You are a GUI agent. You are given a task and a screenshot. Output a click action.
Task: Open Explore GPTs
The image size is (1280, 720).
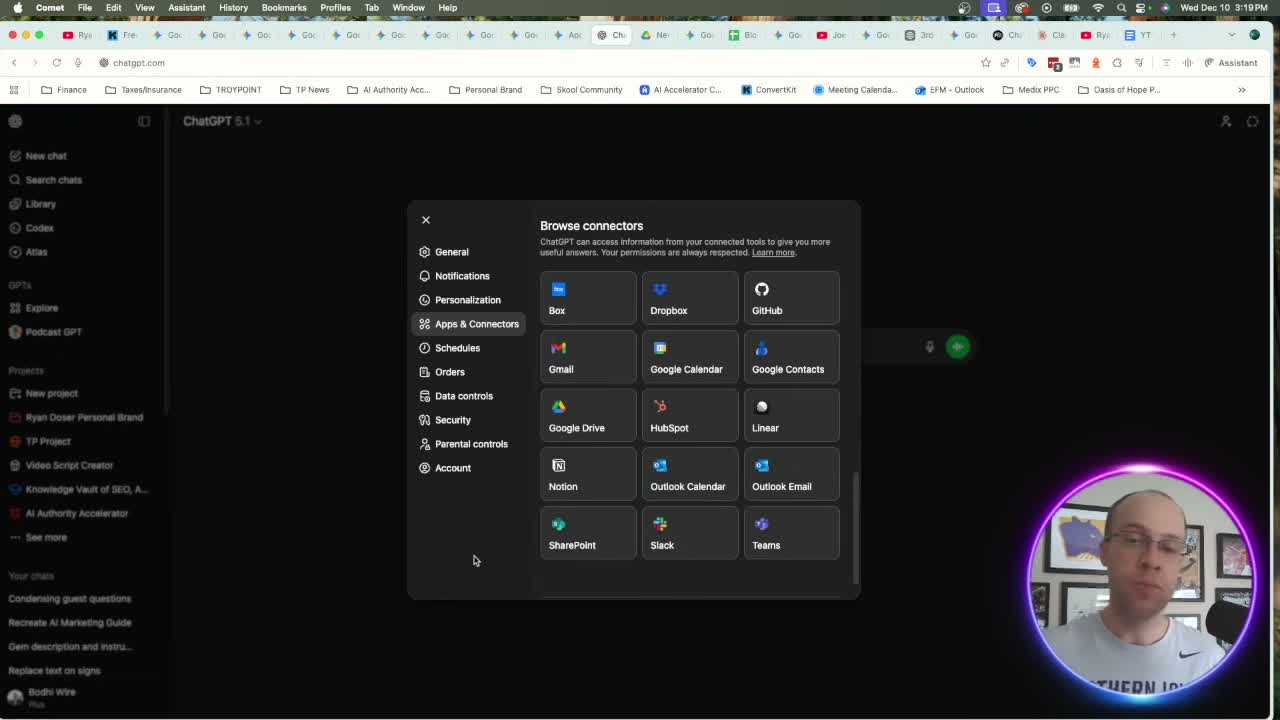pos(34,308)
